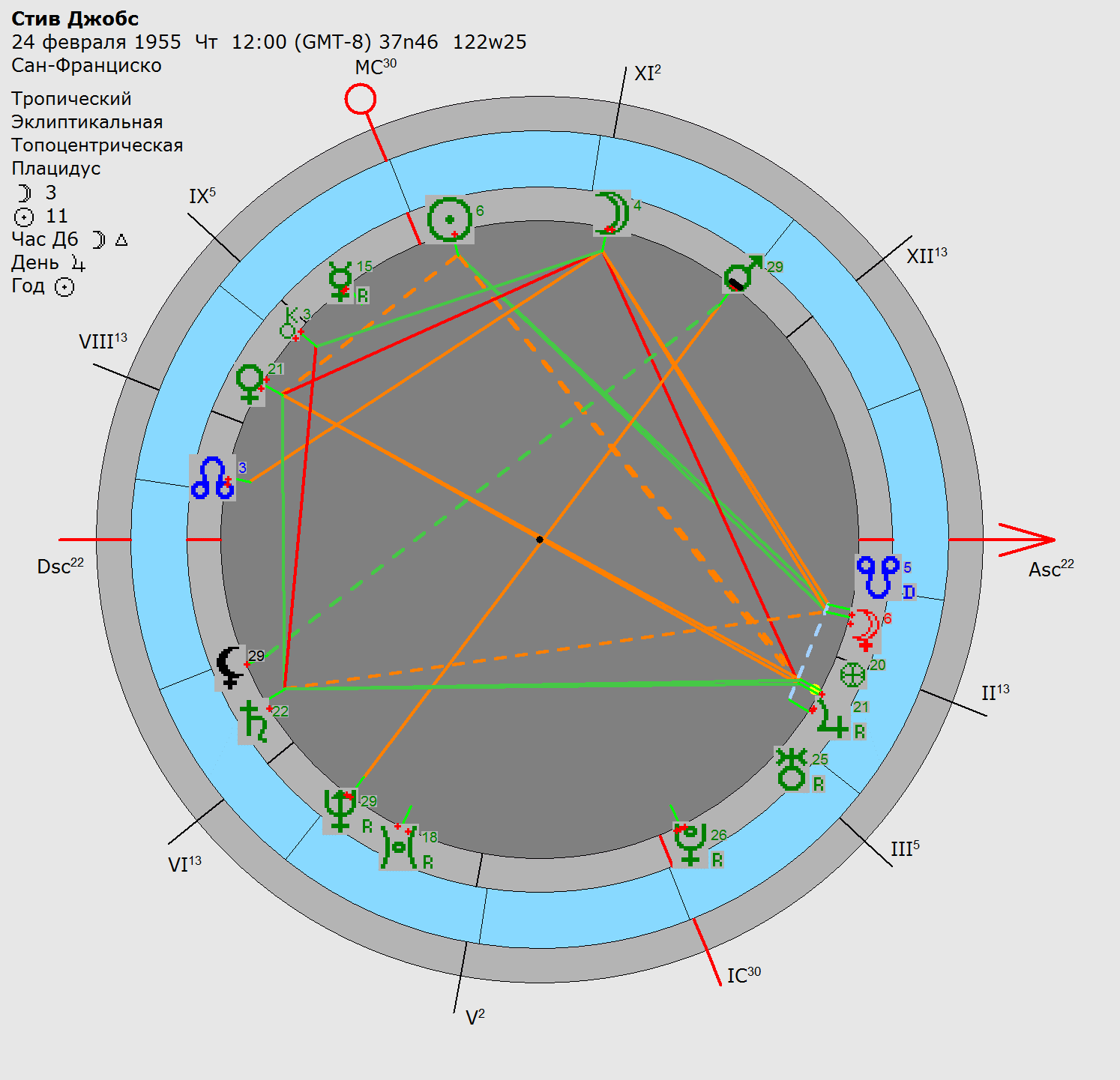
Task: Click the Chiron symbol at 3 degrees
Action: click(x=291, y=323)
